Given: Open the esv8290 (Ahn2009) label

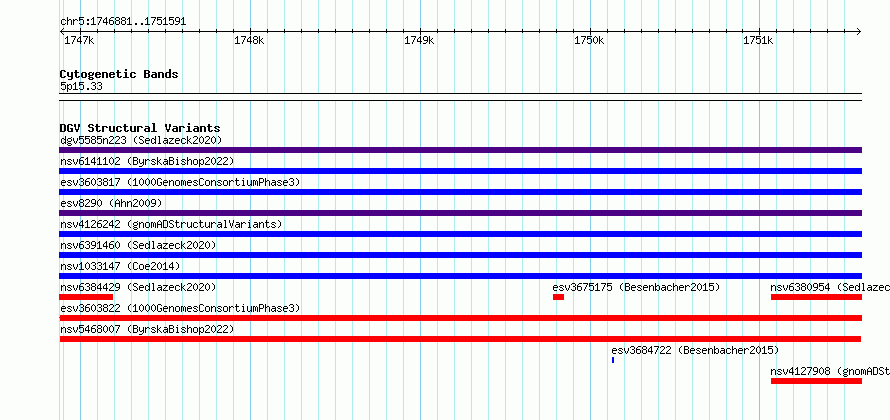Looking at the screenshot, I should click(111, 203).
